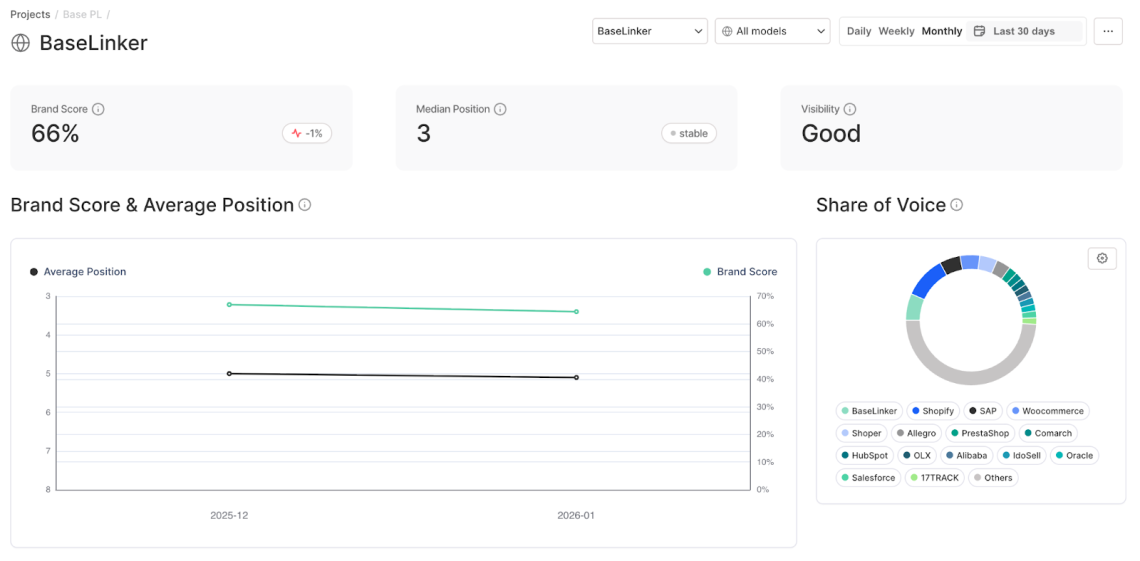Toggle IdoSell legend chip

click(1021, 456)
